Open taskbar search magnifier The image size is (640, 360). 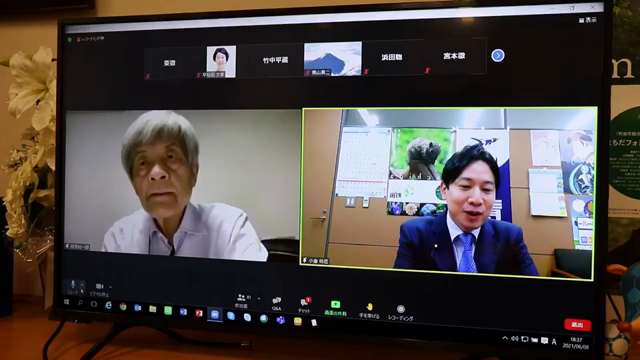(x=80, y=303)
